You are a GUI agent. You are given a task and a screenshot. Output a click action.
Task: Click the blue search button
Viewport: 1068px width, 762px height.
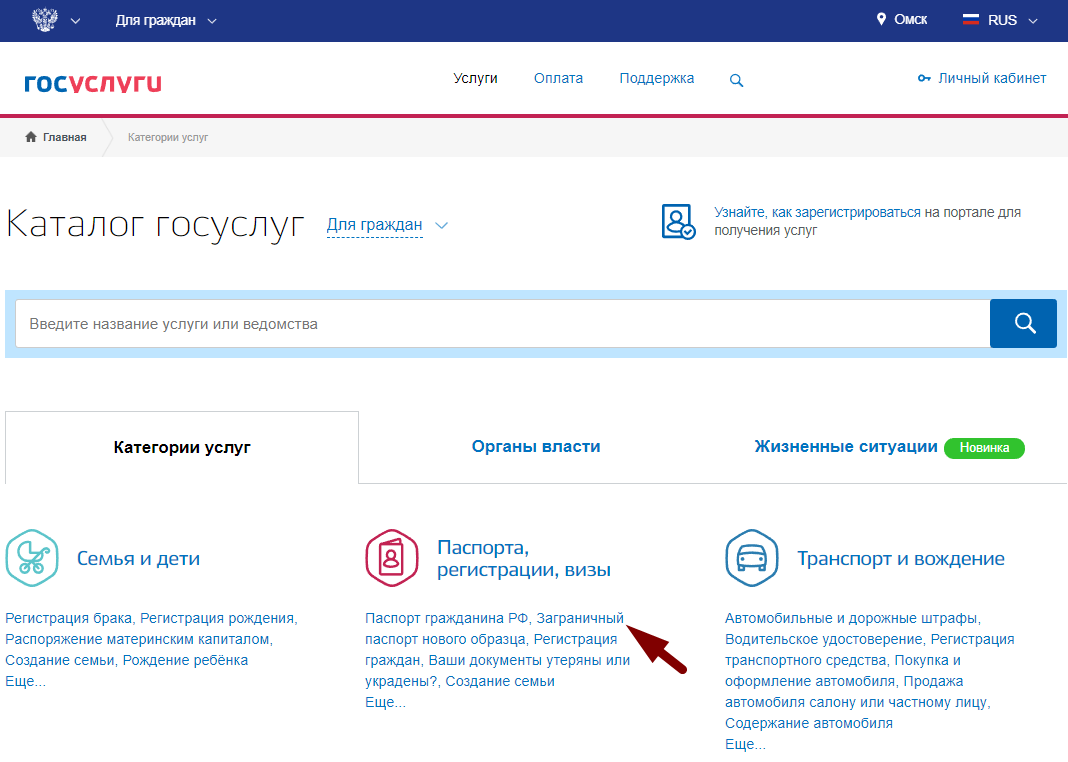click(x=1022, y=323)
